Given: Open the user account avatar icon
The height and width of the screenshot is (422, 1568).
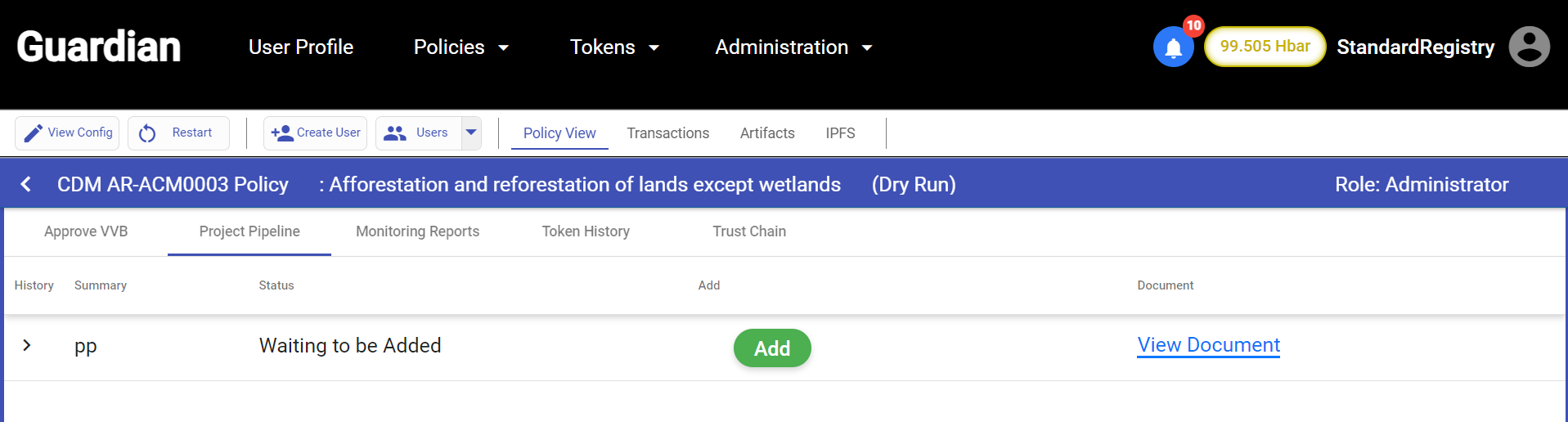Looking at the screenshot, I should pos(1528,47).
